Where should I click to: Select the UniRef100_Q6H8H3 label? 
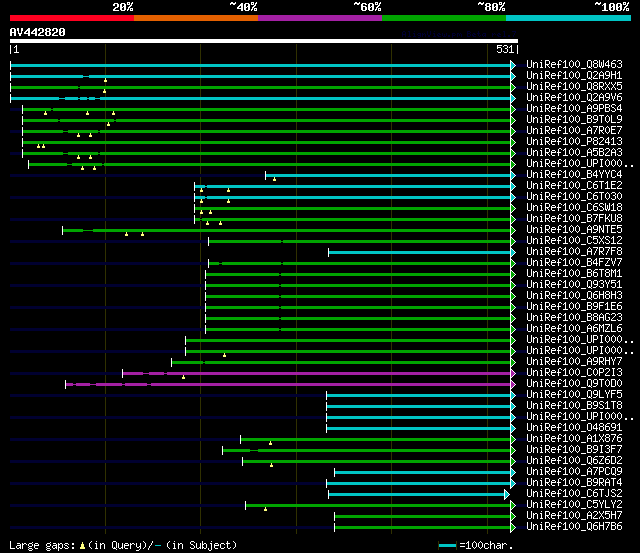coord(574,296)
